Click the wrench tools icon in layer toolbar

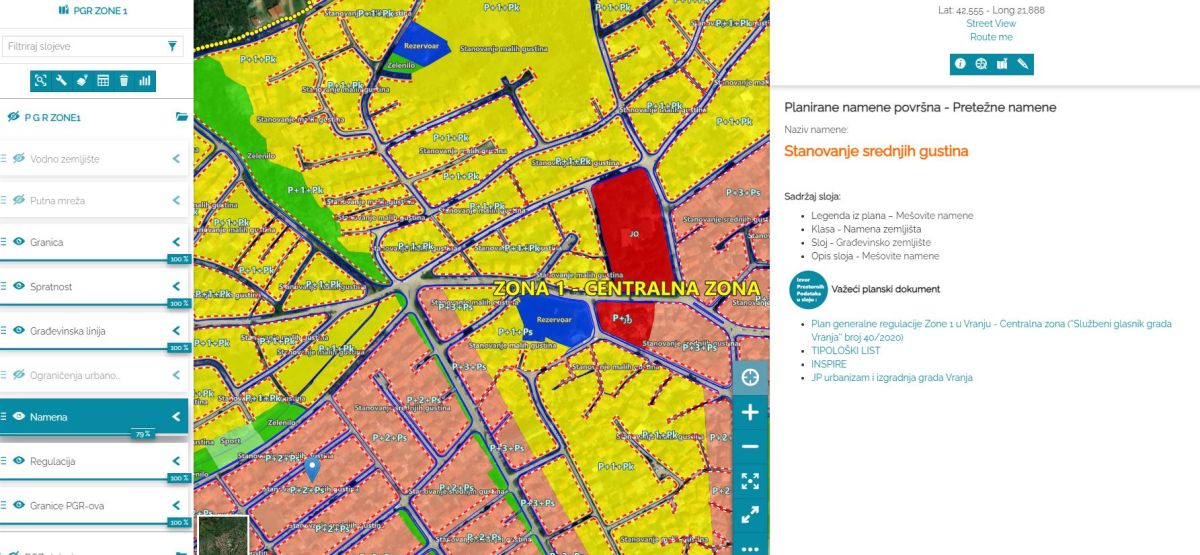[x=61, y=81]
